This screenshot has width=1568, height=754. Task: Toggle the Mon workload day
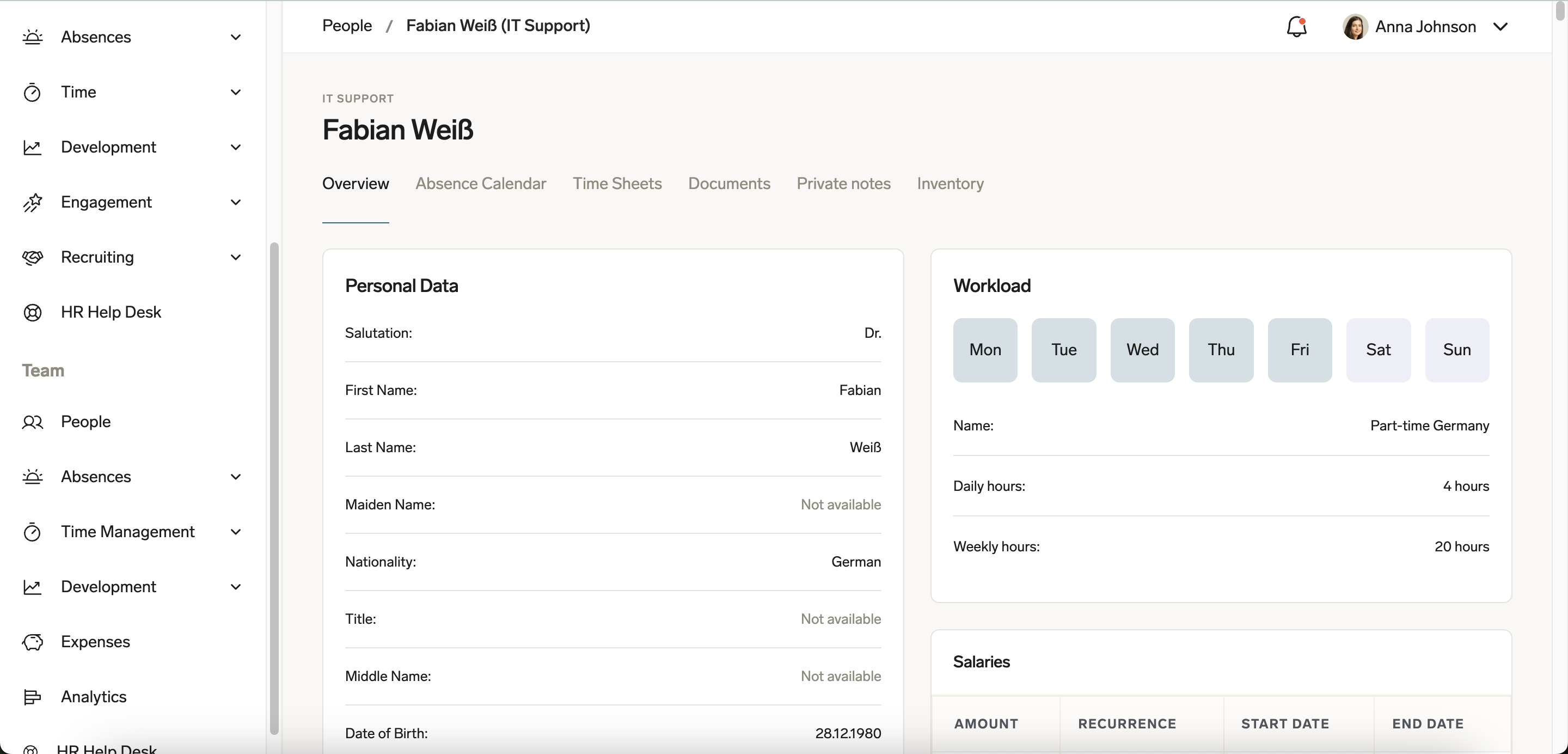(985, 350)
